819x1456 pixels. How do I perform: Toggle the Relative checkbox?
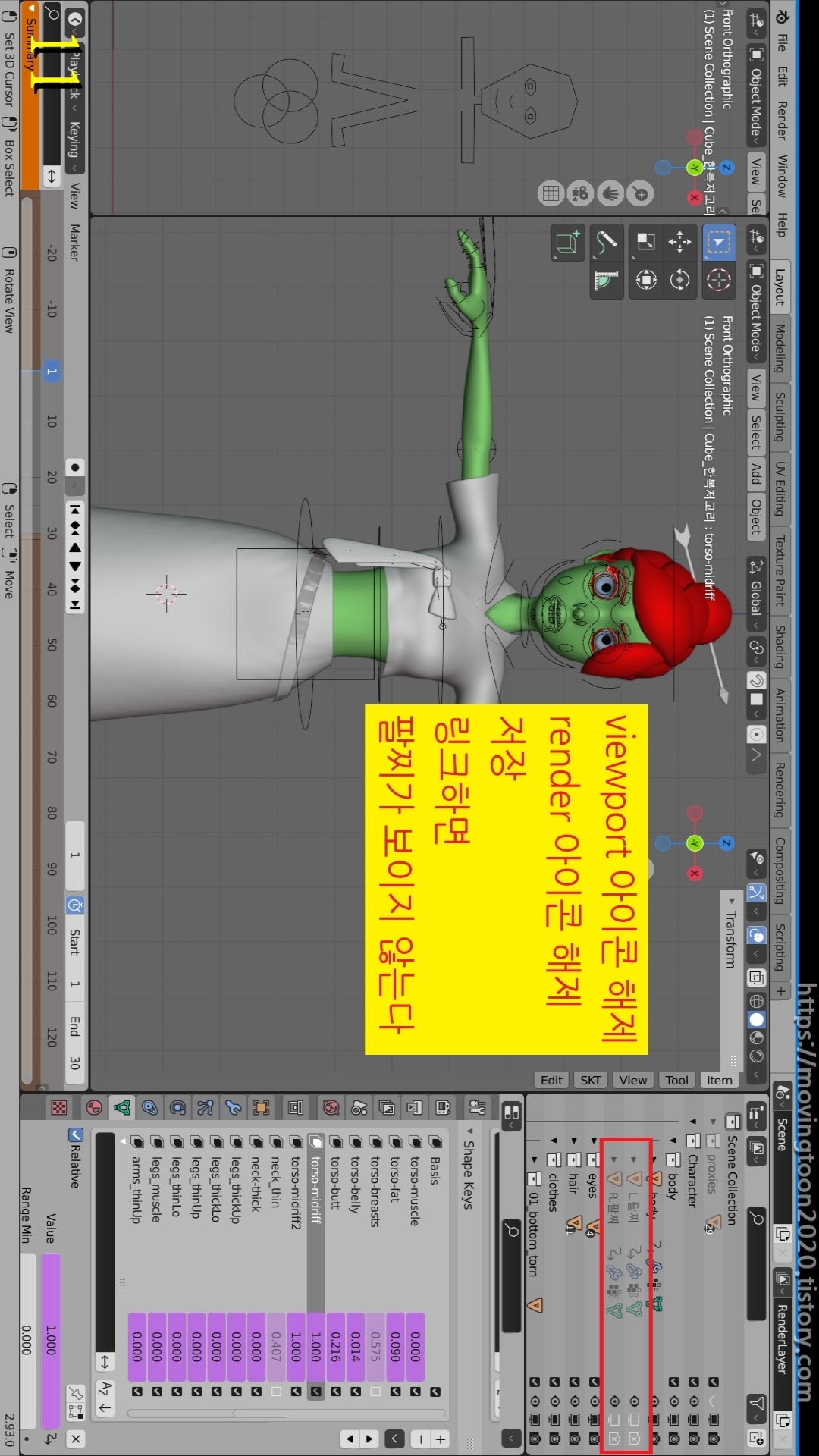[76, 1135]
